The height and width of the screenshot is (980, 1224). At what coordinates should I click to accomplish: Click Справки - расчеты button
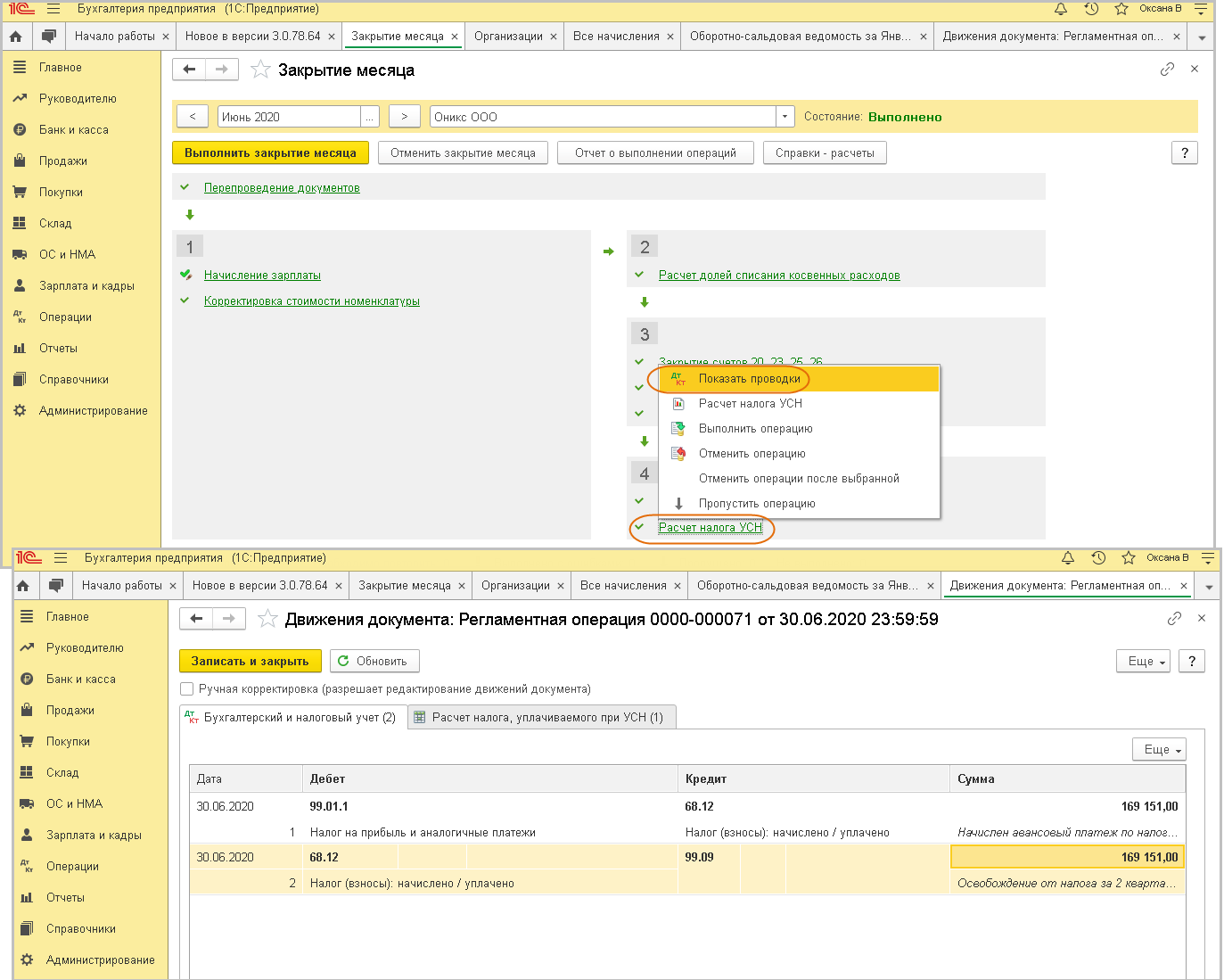825,152
